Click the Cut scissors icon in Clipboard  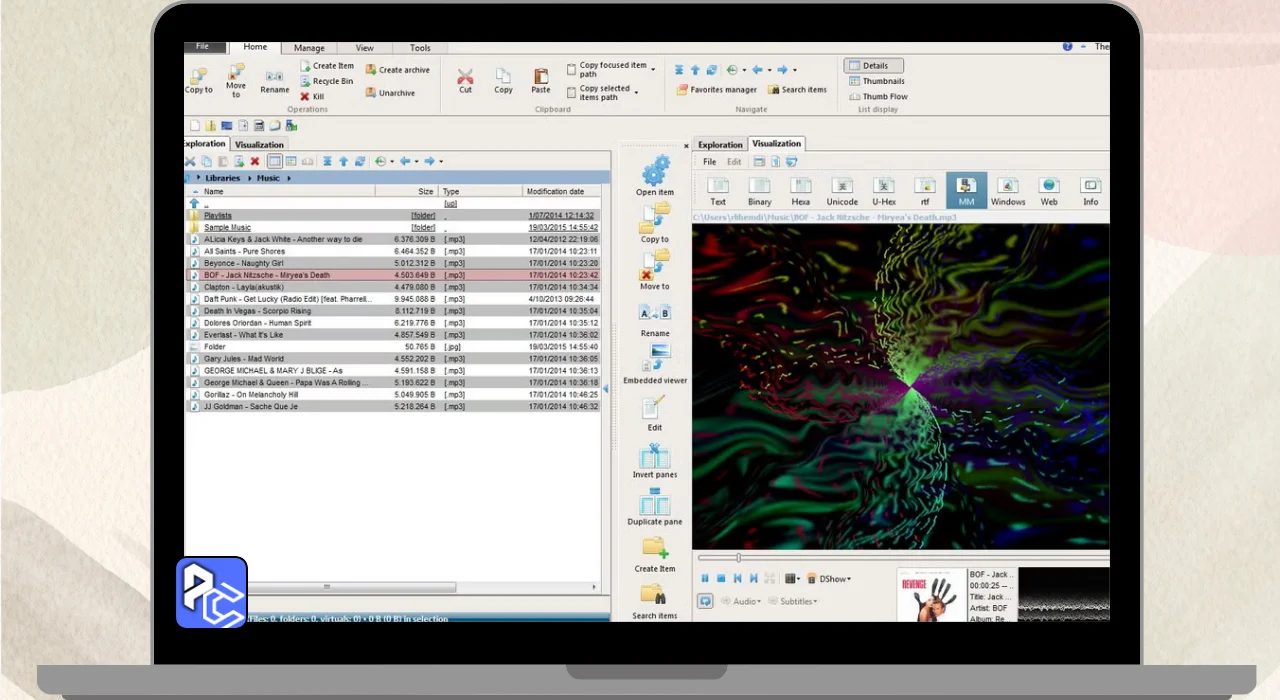(x=465, y=78)
